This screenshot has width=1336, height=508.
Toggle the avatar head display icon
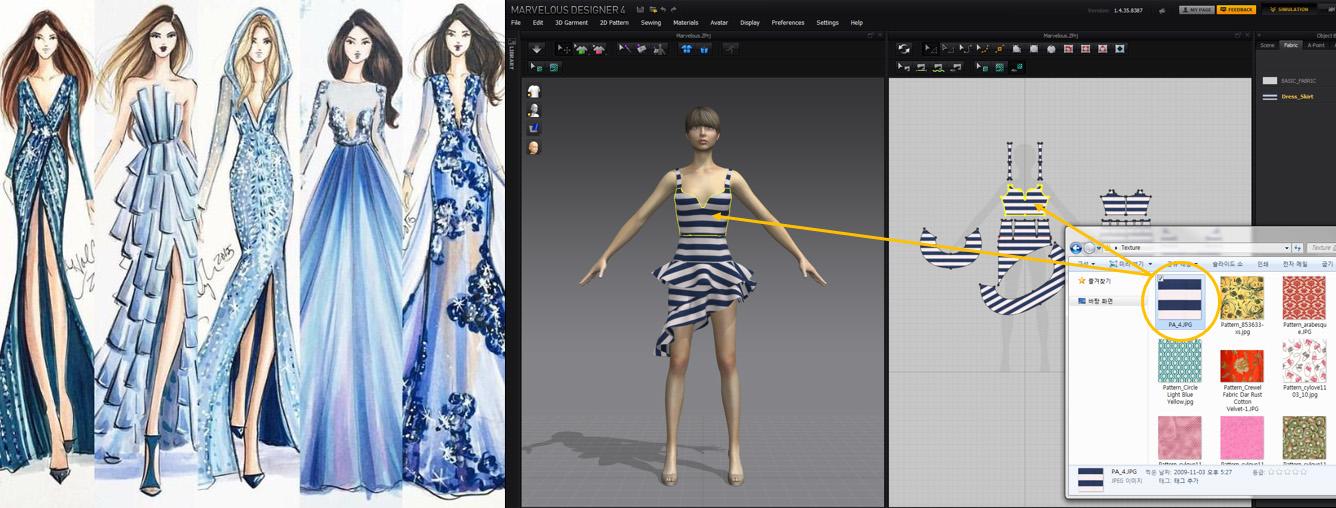point(534,147)
